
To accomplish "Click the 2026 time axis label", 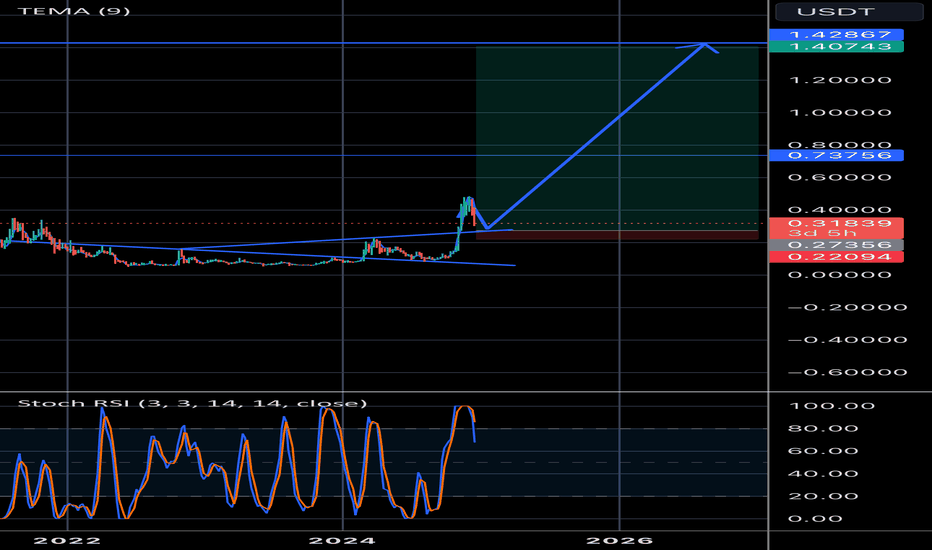I will (619, 540).
